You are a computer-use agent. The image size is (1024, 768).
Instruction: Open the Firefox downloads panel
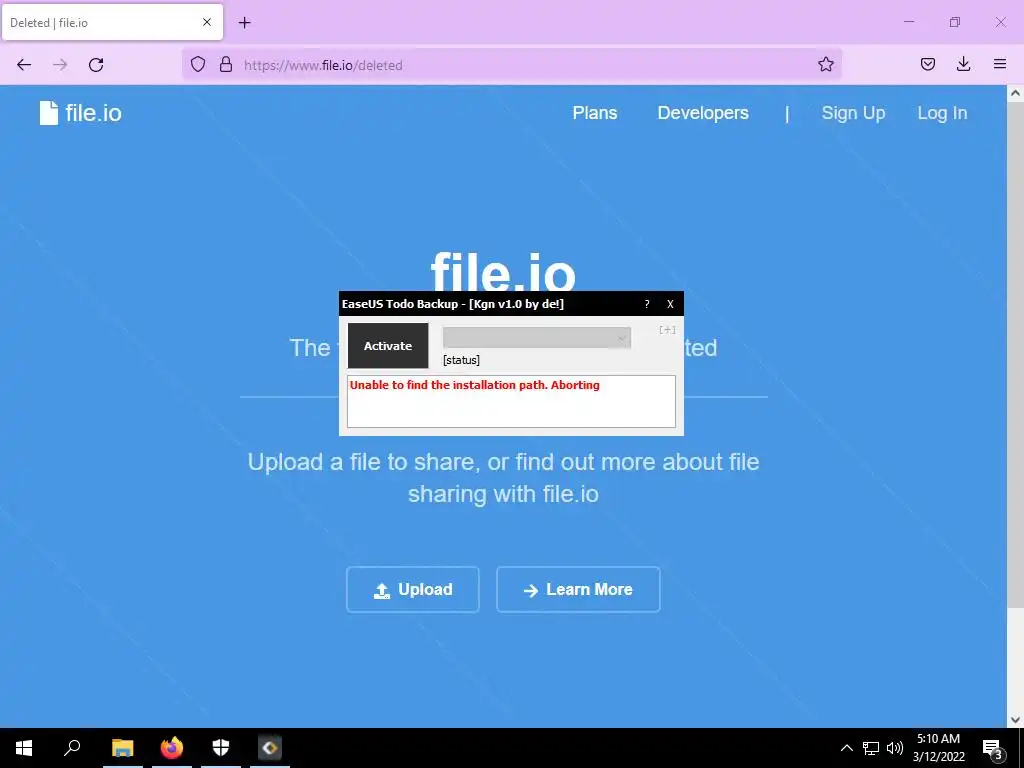(963, 64)
